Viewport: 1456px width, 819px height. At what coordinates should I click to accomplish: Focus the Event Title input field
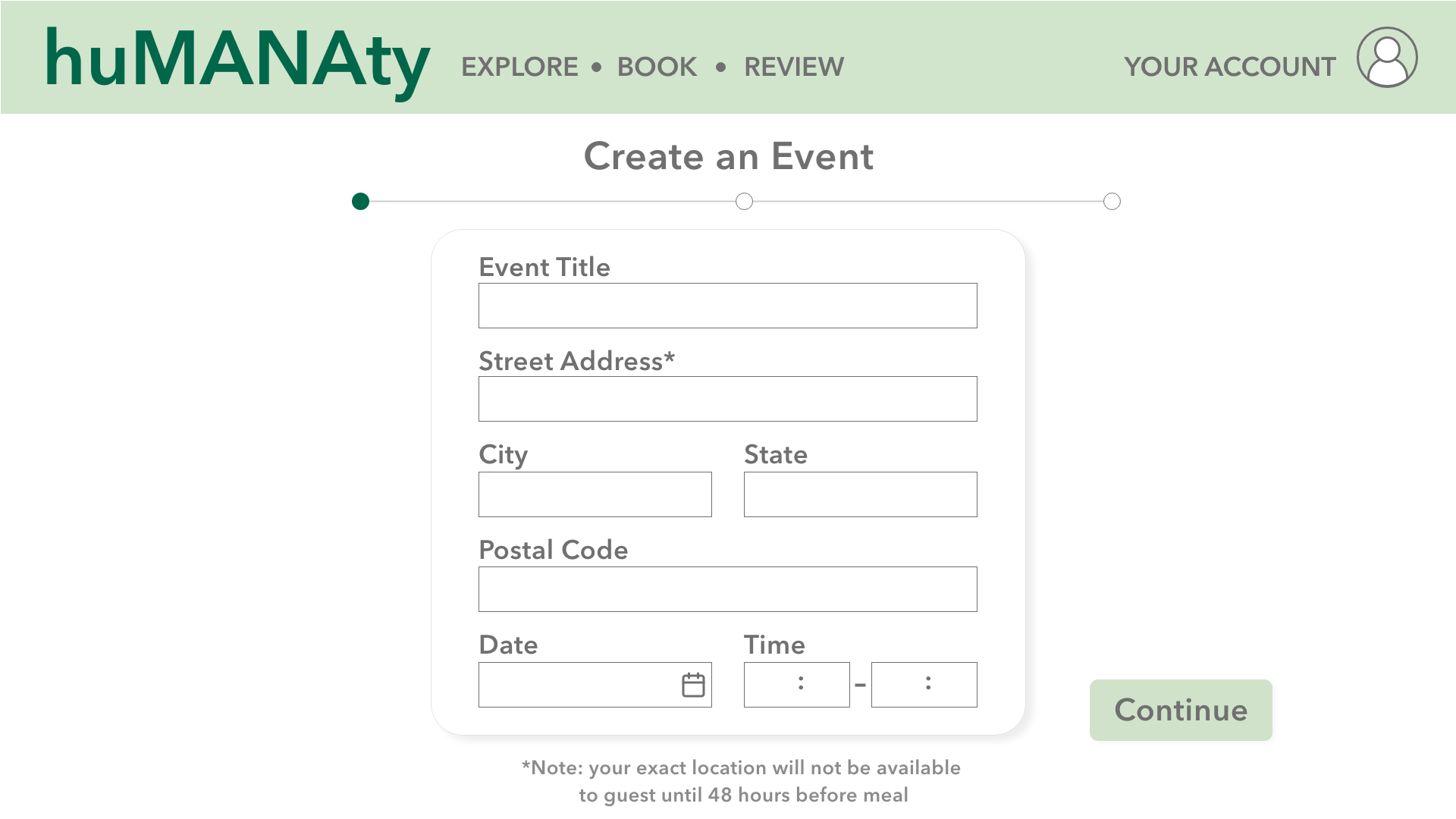tap(727, 306)
